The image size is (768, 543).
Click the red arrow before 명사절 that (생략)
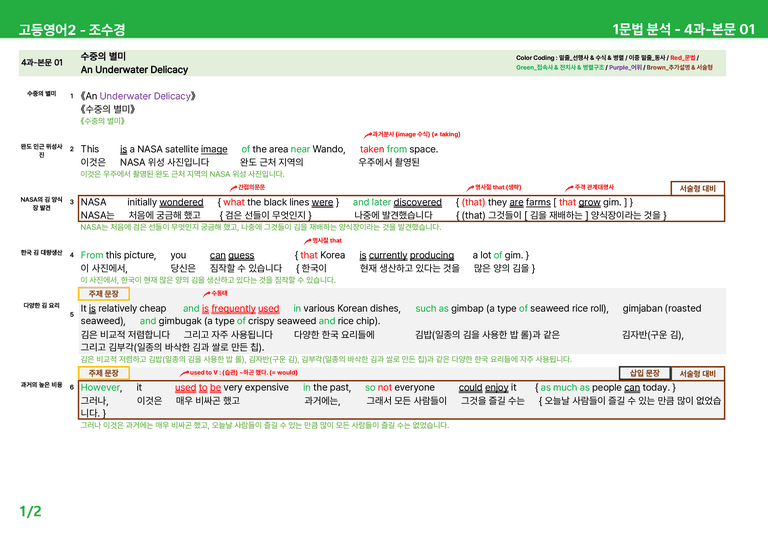point(470,188)
